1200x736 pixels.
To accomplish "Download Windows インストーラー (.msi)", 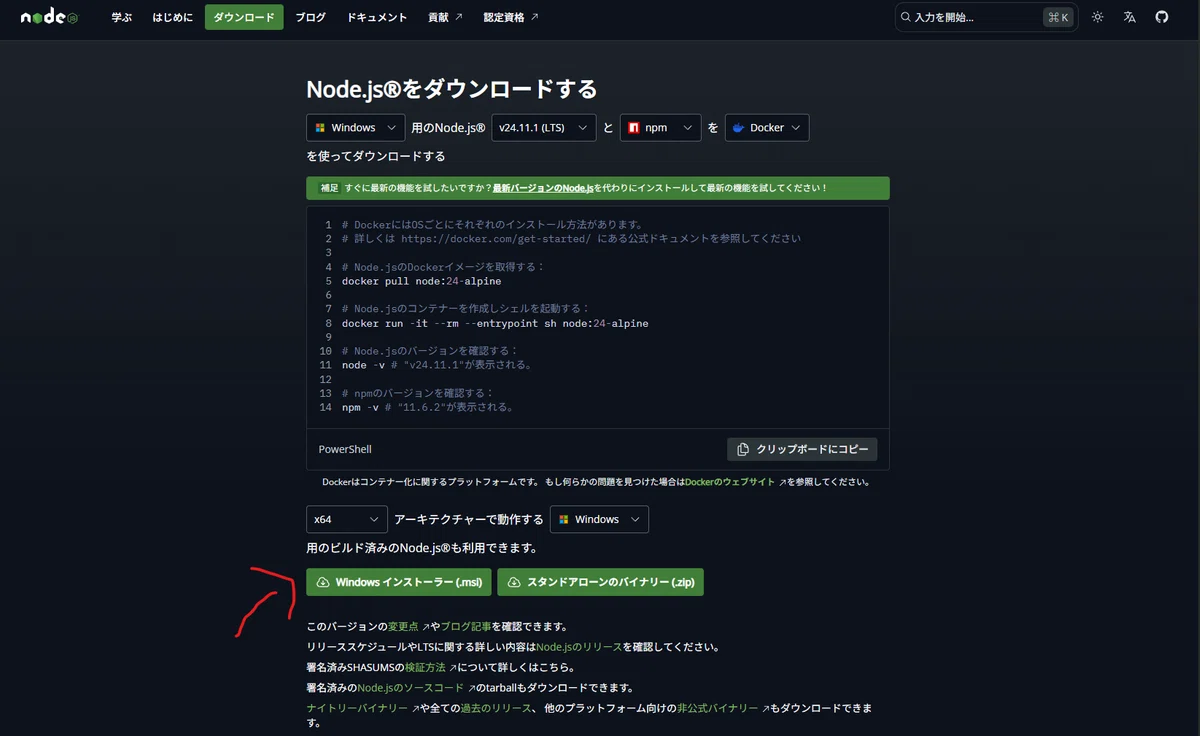I will pyautogui.click(x=398, y=582).
